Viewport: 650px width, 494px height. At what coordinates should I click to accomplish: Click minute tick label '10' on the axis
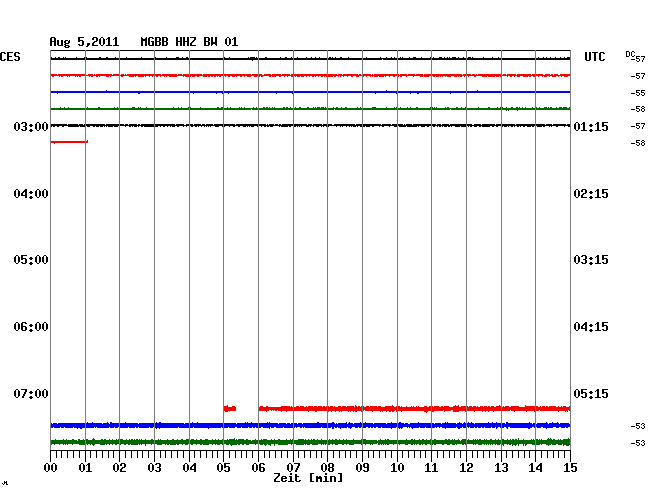pos(397,468)
